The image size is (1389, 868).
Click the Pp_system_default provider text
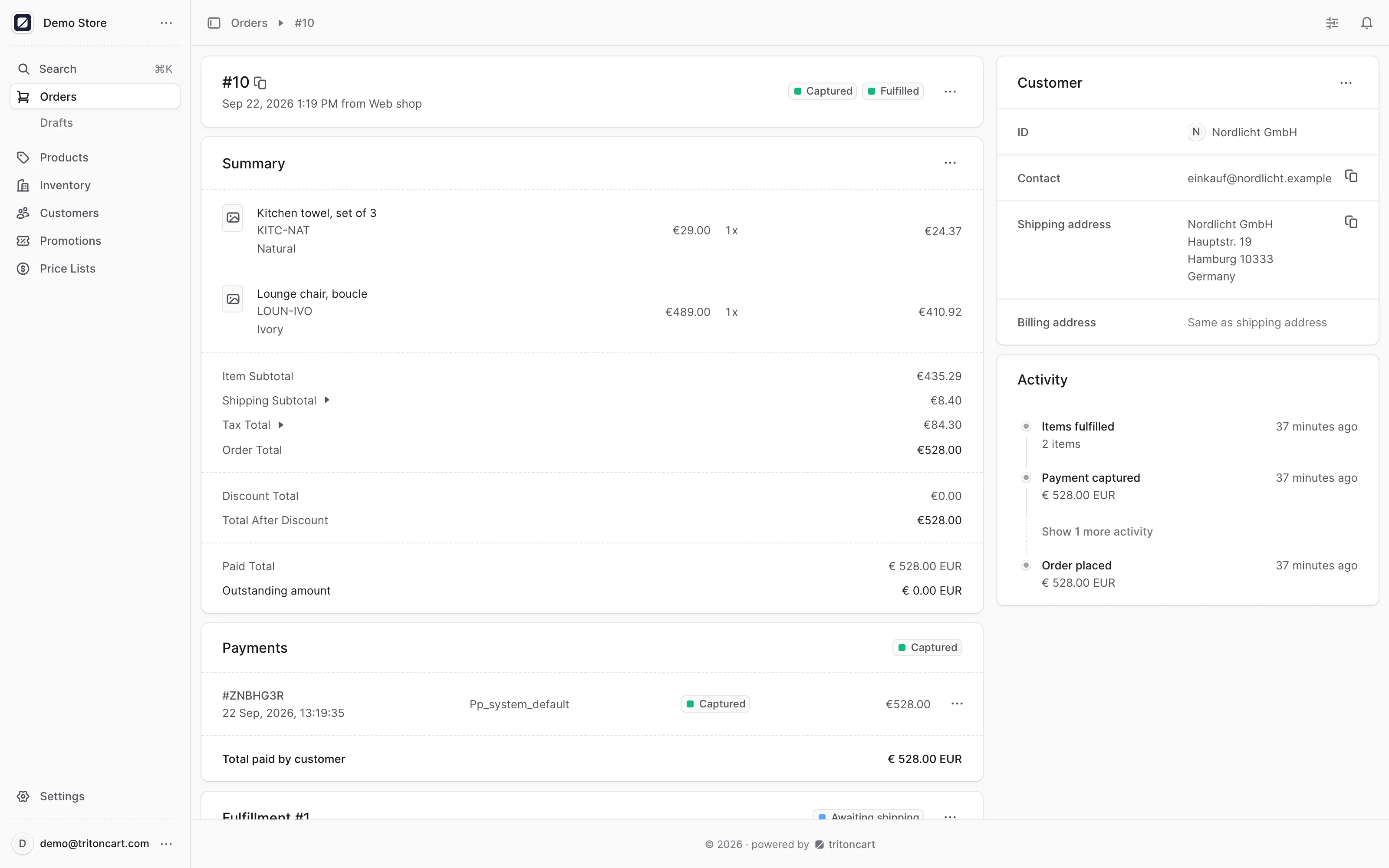(x=519, y=704)
